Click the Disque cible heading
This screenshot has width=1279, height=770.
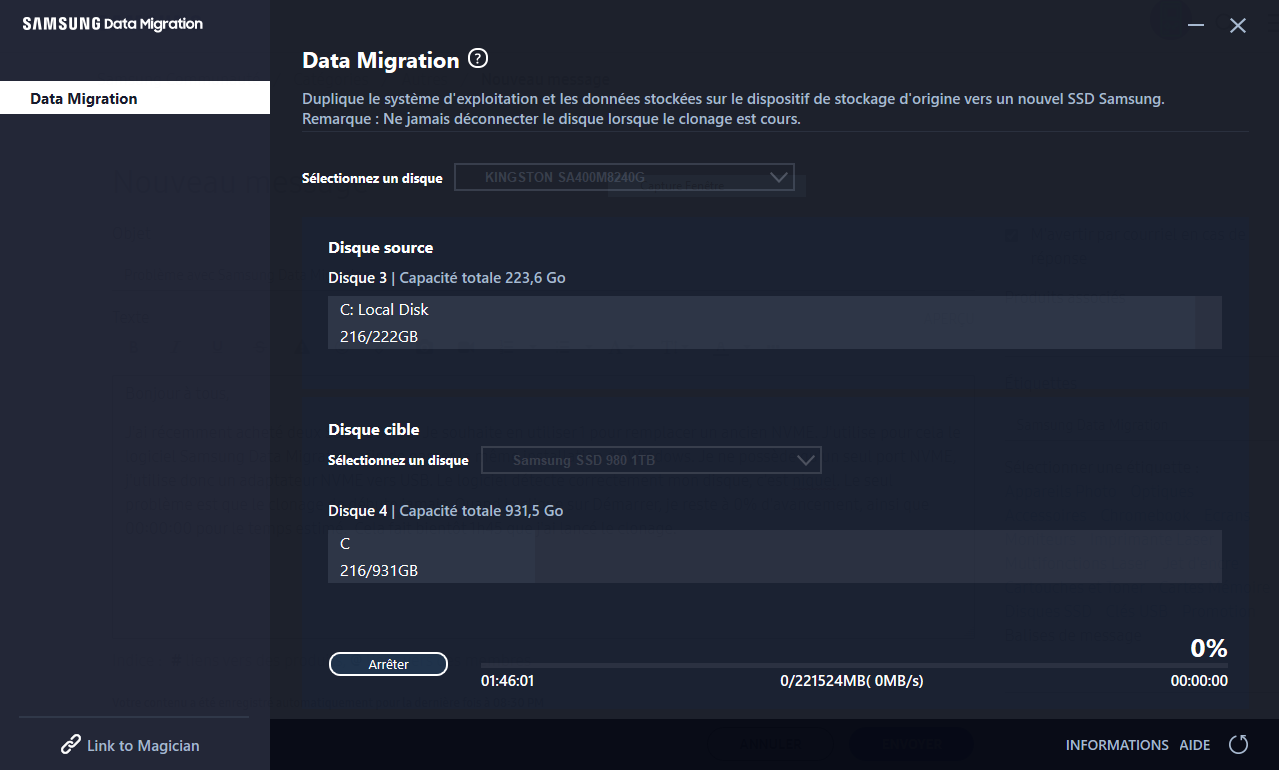[374, 429]
